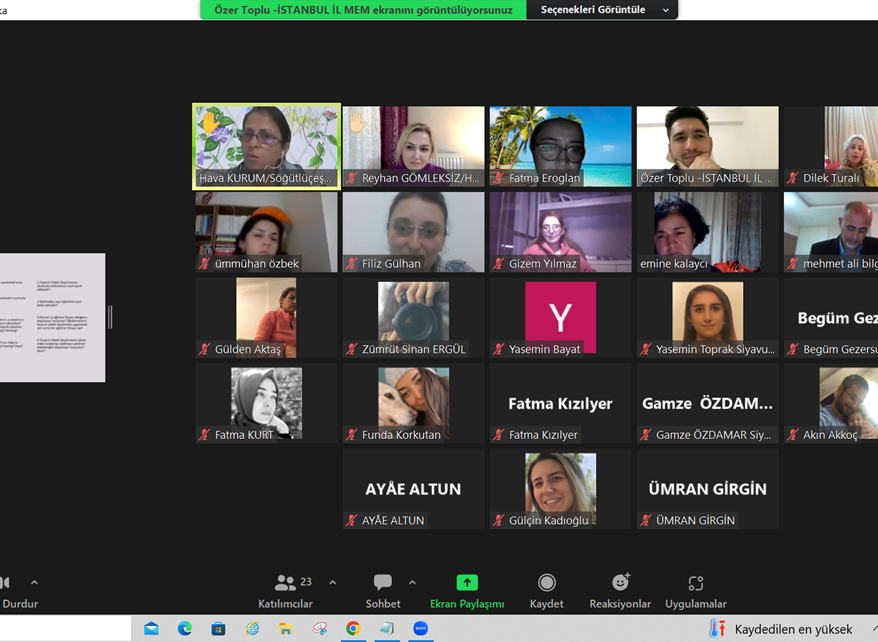Open Microsoft Store from the taskbar
The width and height of the screenshot is (878, 642).
(x=218, y=629)
